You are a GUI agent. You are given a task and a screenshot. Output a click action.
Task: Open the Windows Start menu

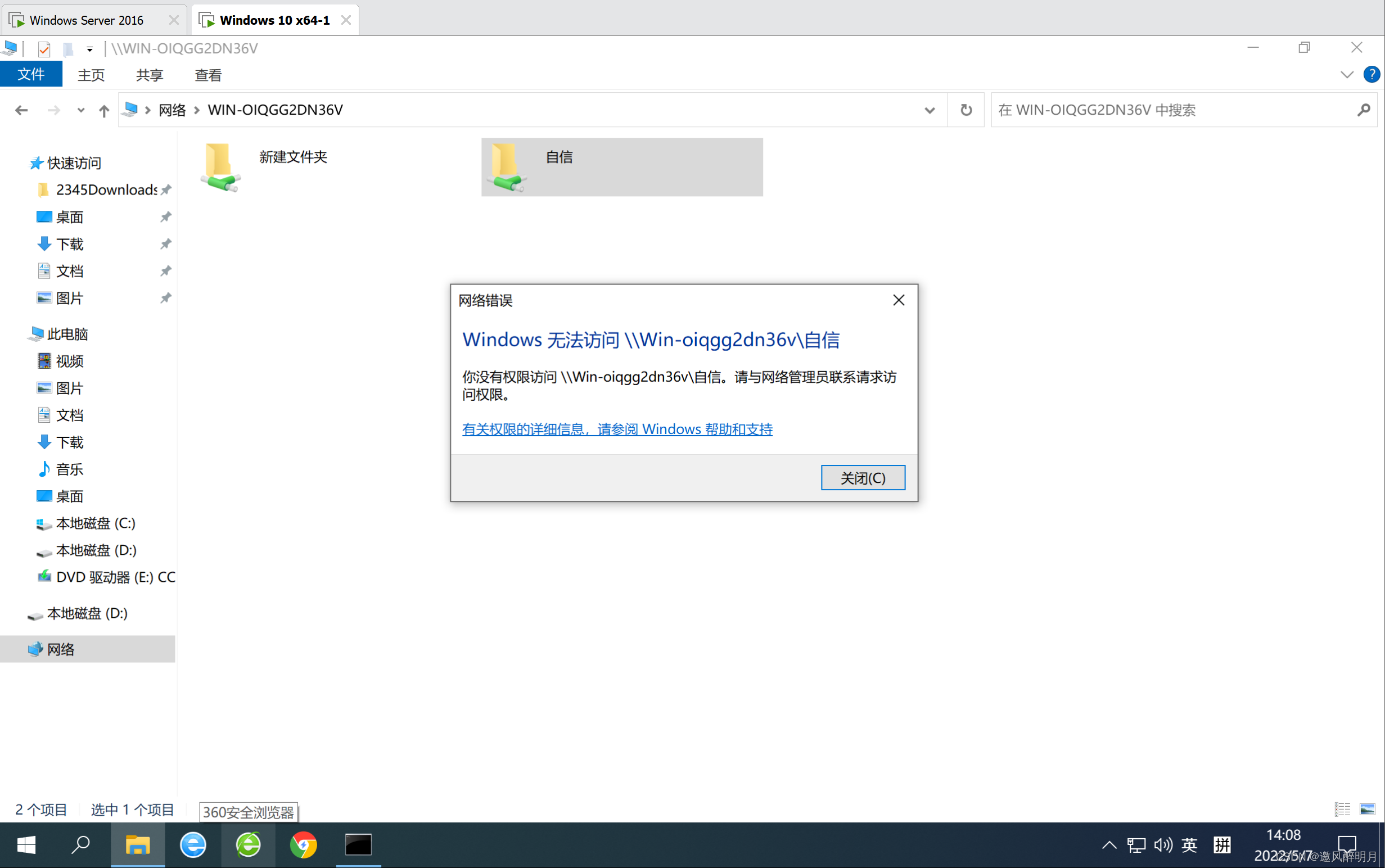point(26,844)
